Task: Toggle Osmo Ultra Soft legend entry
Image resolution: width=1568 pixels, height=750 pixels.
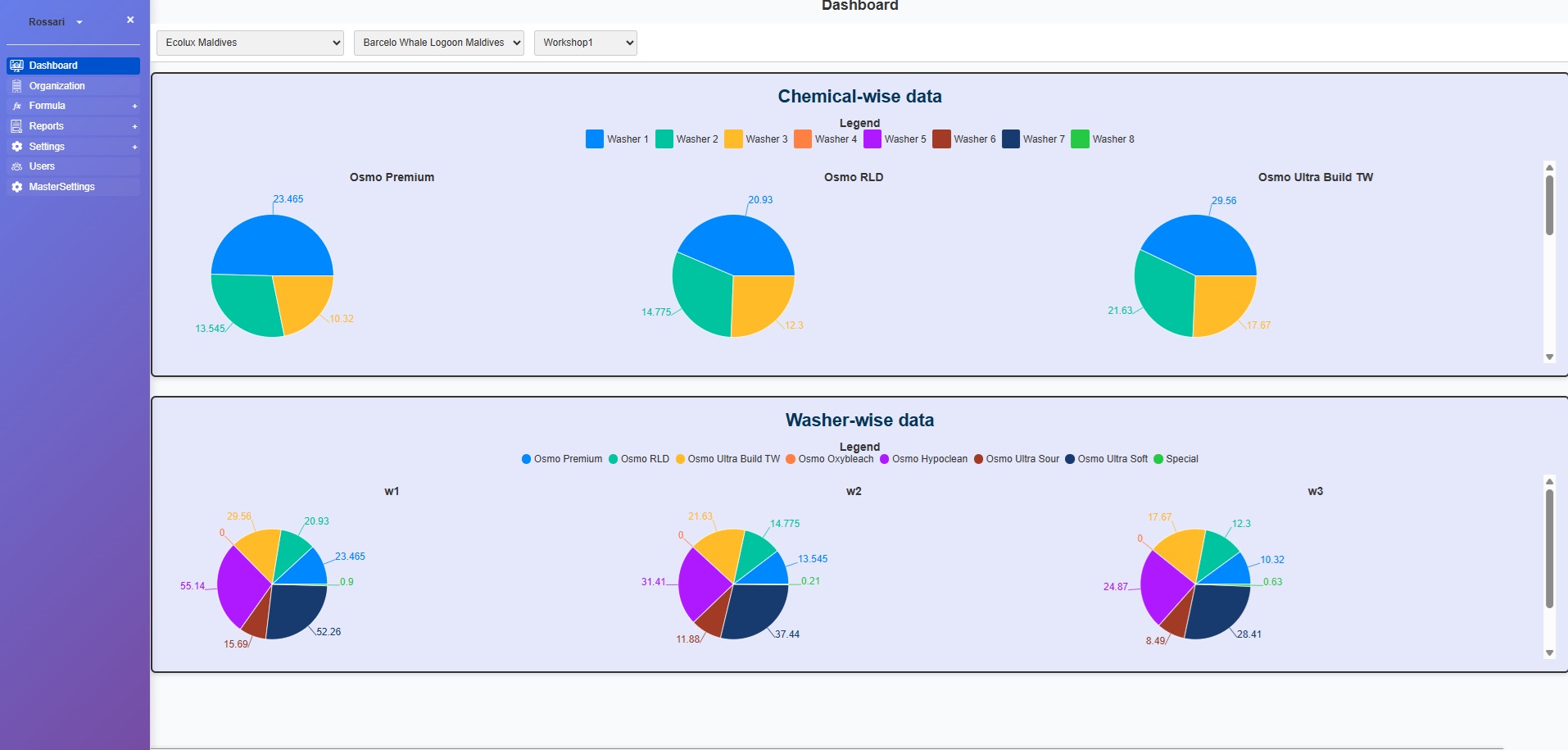Action: pyautogui.click(x=1106, y=459)
